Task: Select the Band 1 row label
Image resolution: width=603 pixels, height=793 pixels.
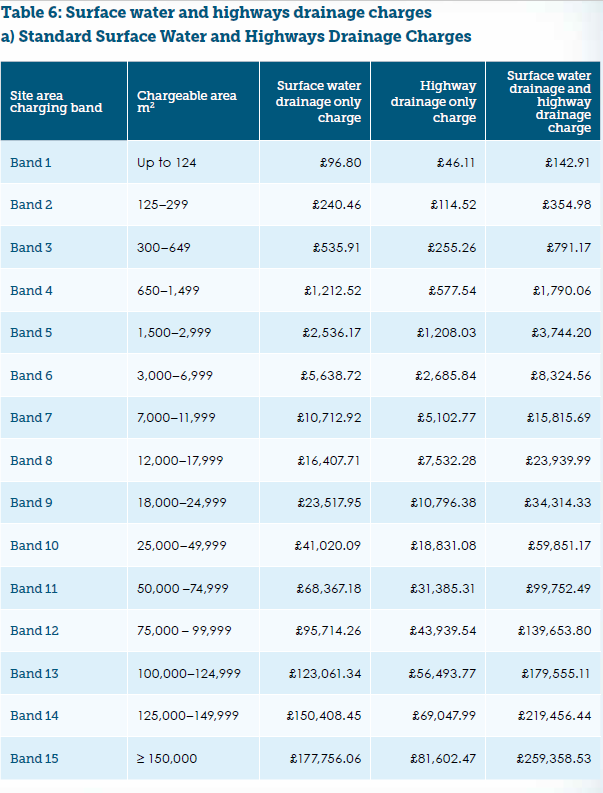Action: (31, 162)
